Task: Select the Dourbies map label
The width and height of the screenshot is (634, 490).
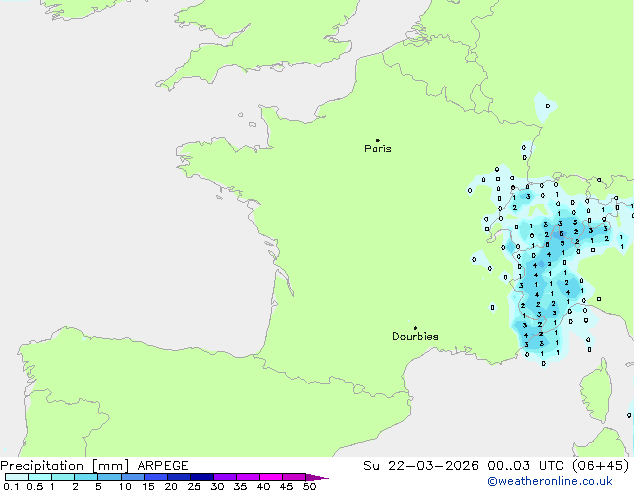Action: click(x=415, y=337)
